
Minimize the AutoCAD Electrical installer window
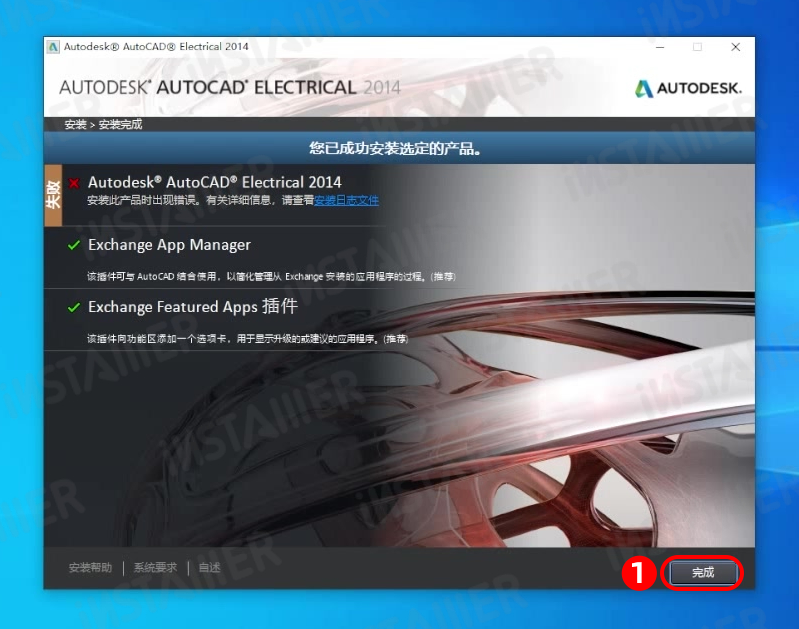point(660,47)
